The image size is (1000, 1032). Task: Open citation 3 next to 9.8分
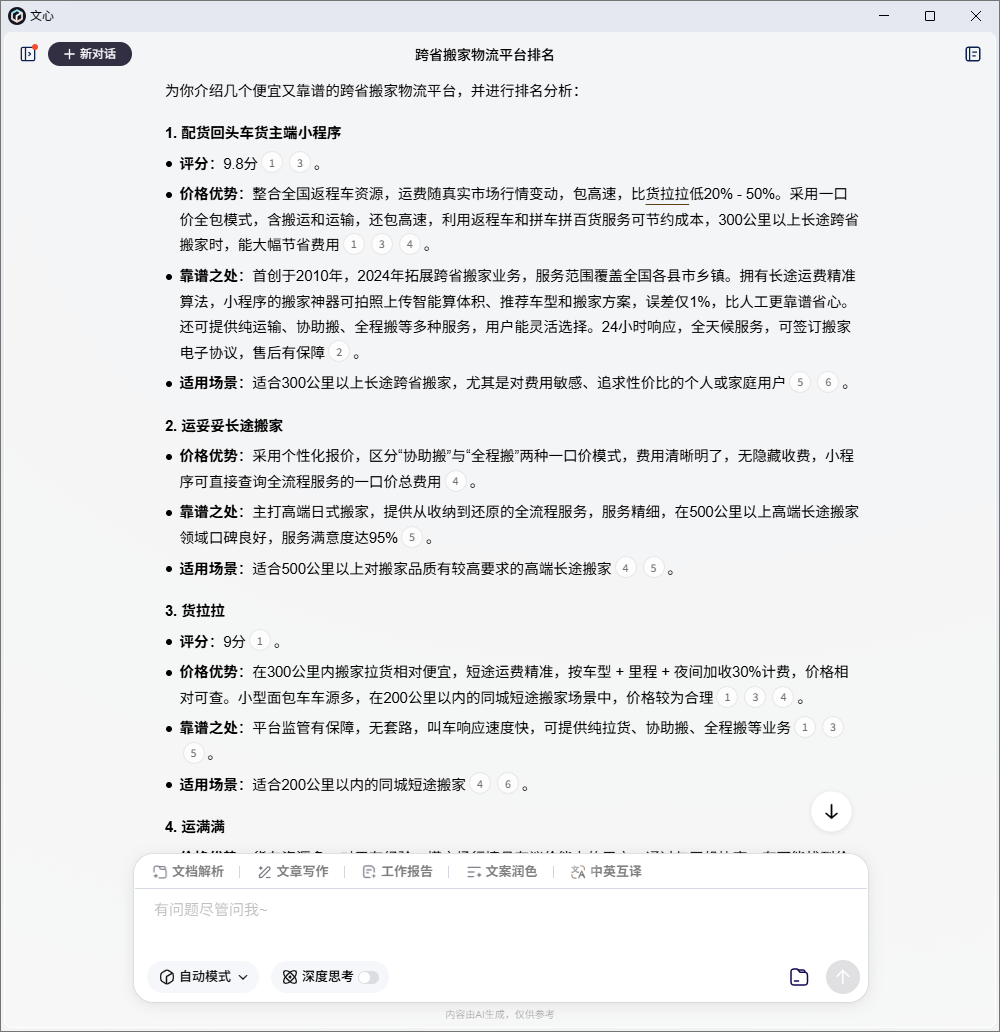[300, 163]
